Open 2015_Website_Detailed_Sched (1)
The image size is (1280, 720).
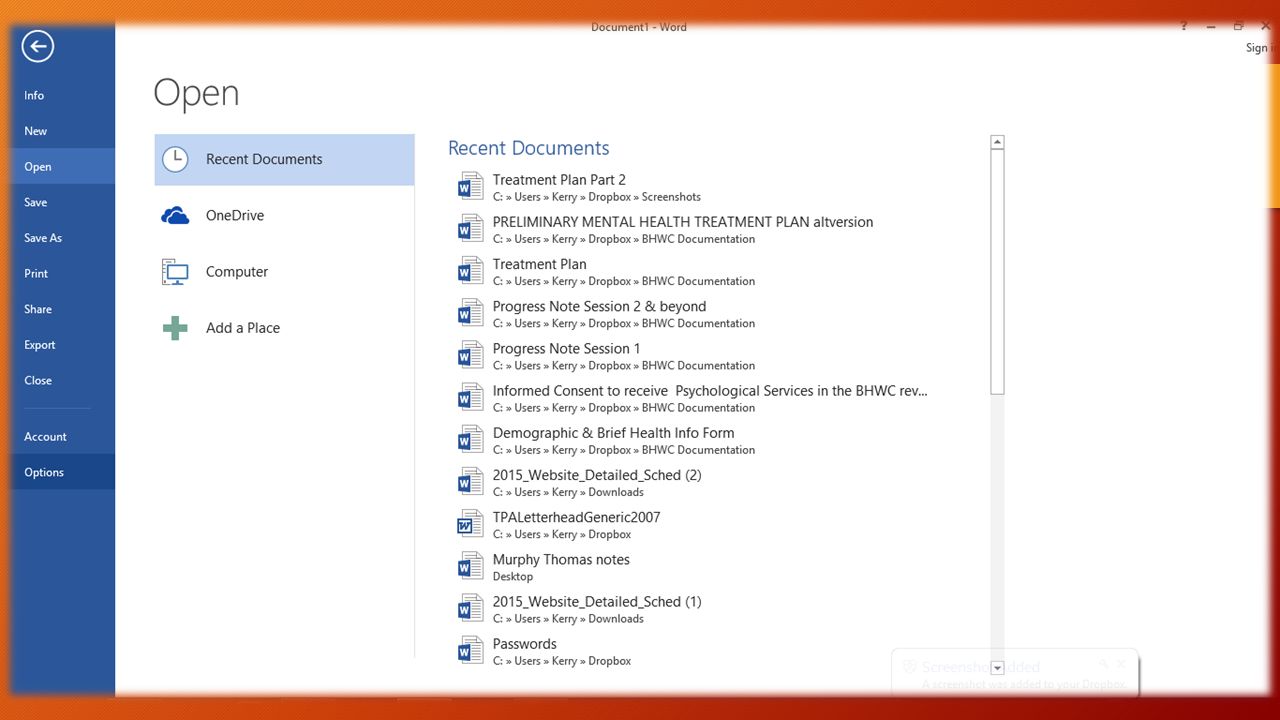click(717, 609)
